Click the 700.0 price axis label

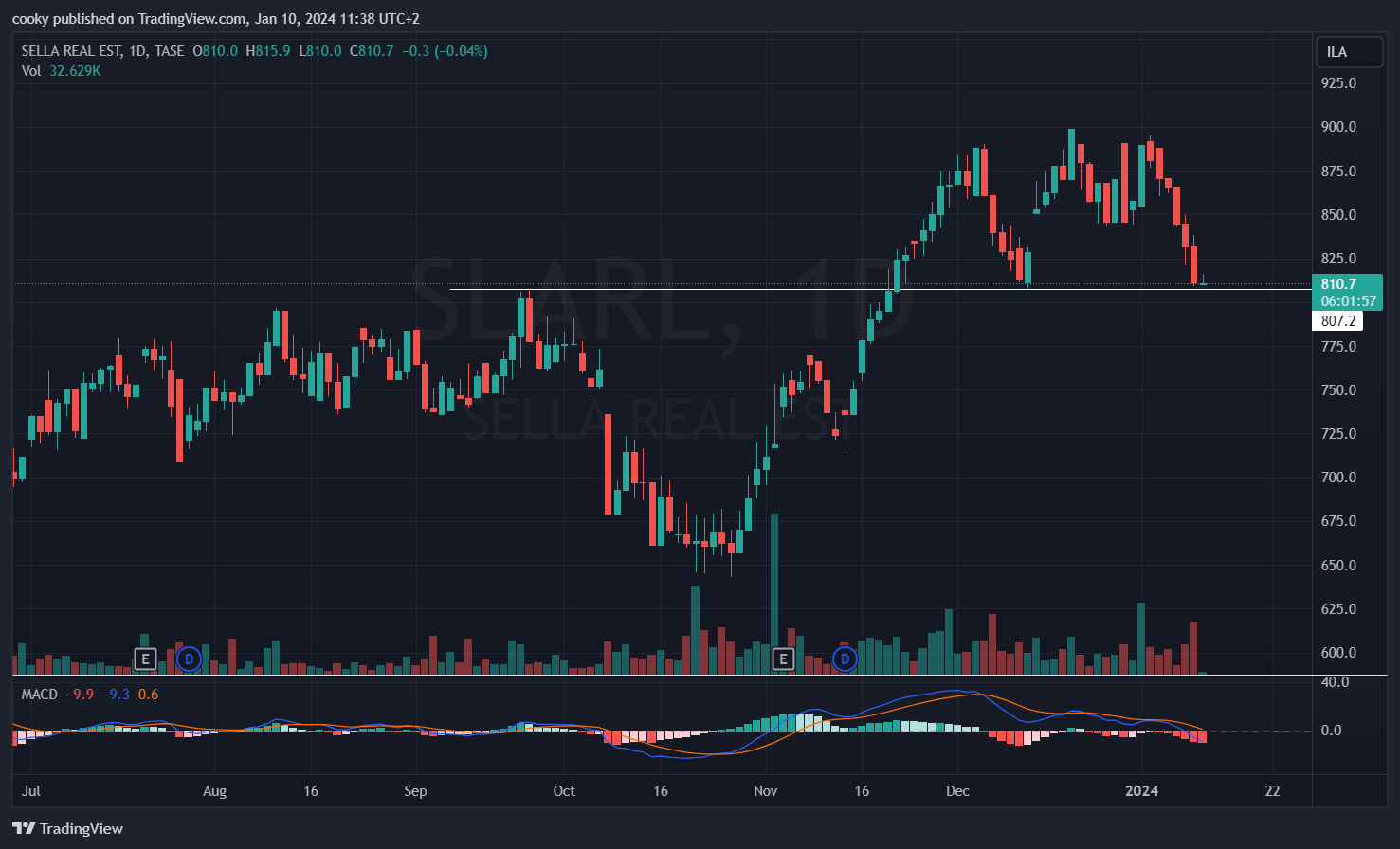[1338, 478]
